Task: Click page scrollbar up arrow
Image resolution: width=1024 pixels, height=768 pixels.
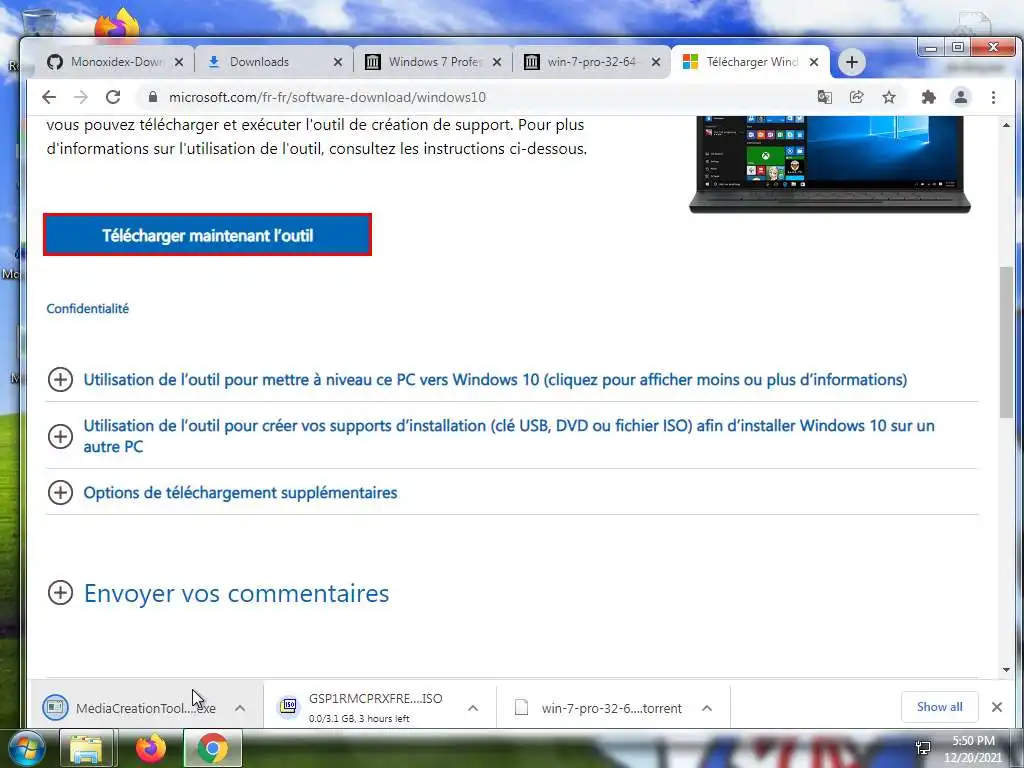Action: [x=1006, y=124]
